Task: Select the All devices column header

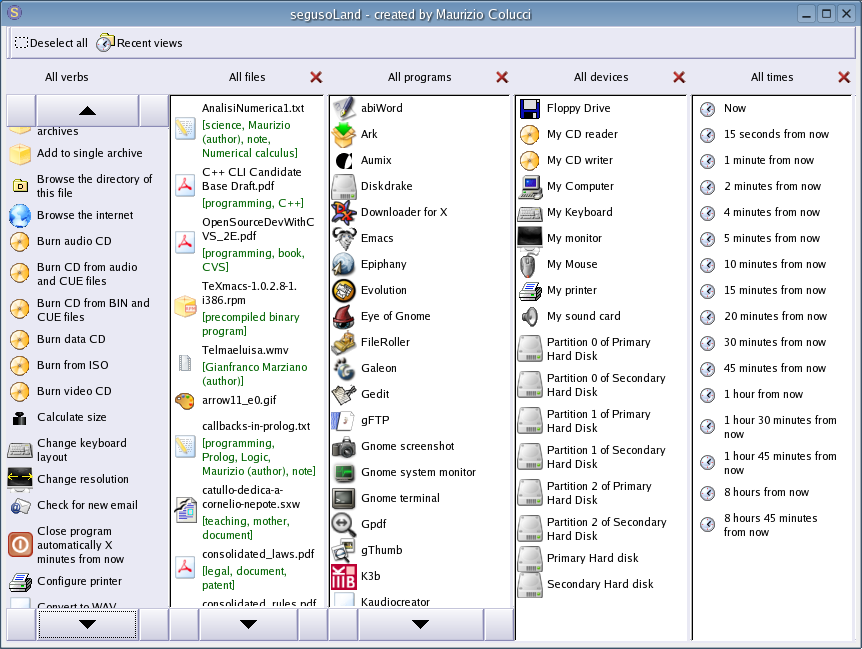Action: (x=601, y=77)
